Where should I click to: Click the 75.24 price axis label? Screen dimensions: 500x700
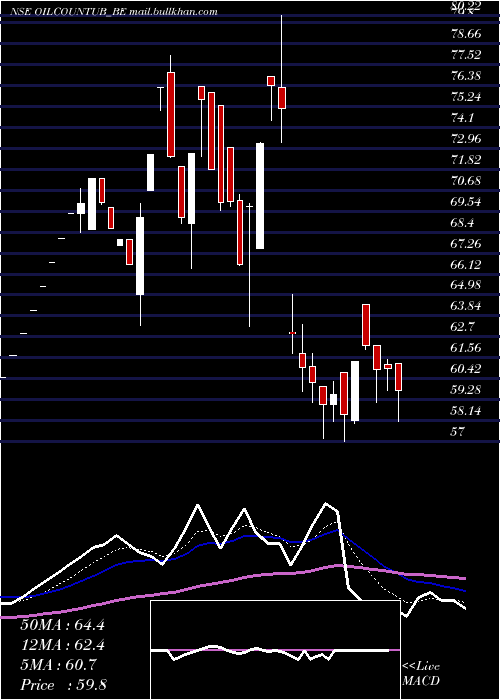pos(467,96)
